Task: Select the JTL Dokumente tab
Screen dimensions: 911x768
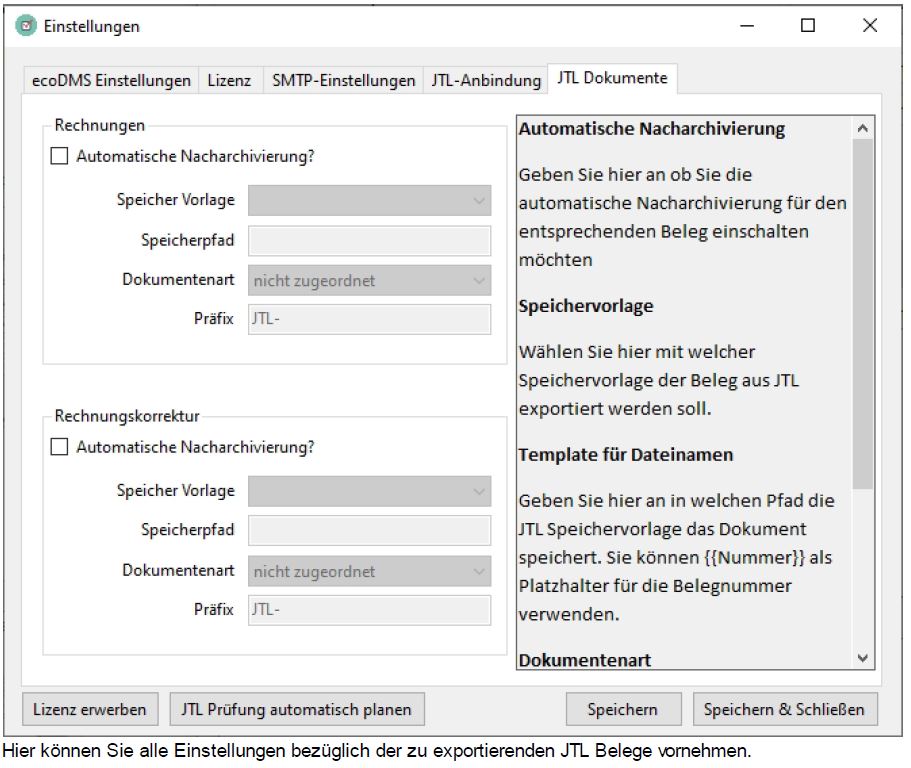Action: (x=612, y=78)
